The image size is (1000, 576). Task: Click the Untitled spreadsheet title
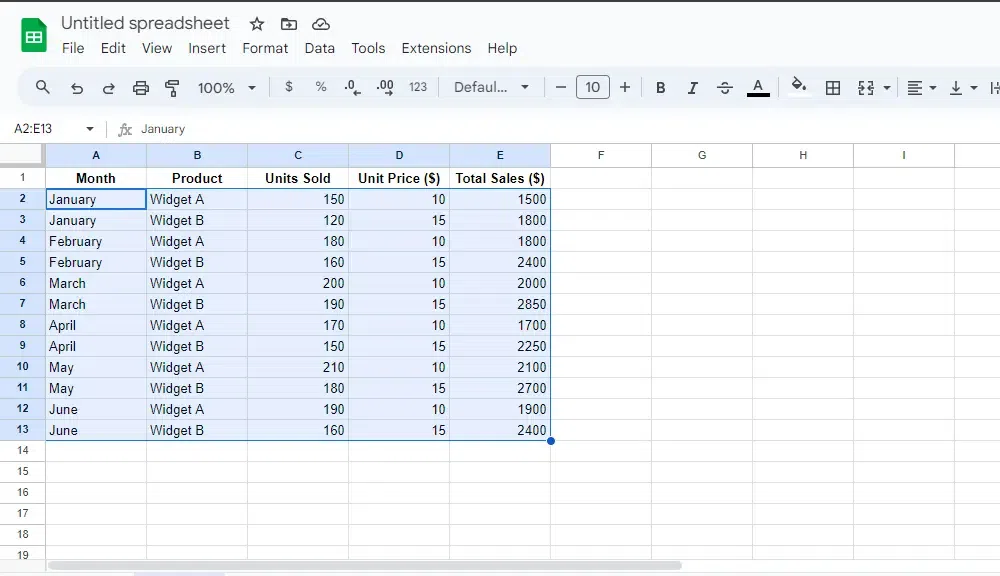tap(145, 24)
